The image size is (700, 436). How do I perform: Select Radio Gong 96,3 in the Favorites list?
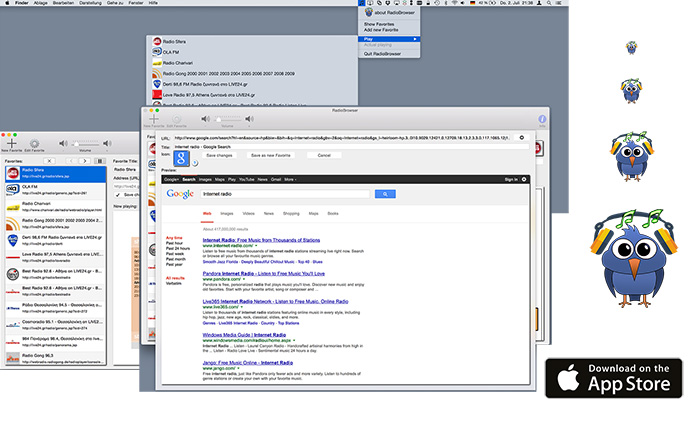tap(56, 358)
